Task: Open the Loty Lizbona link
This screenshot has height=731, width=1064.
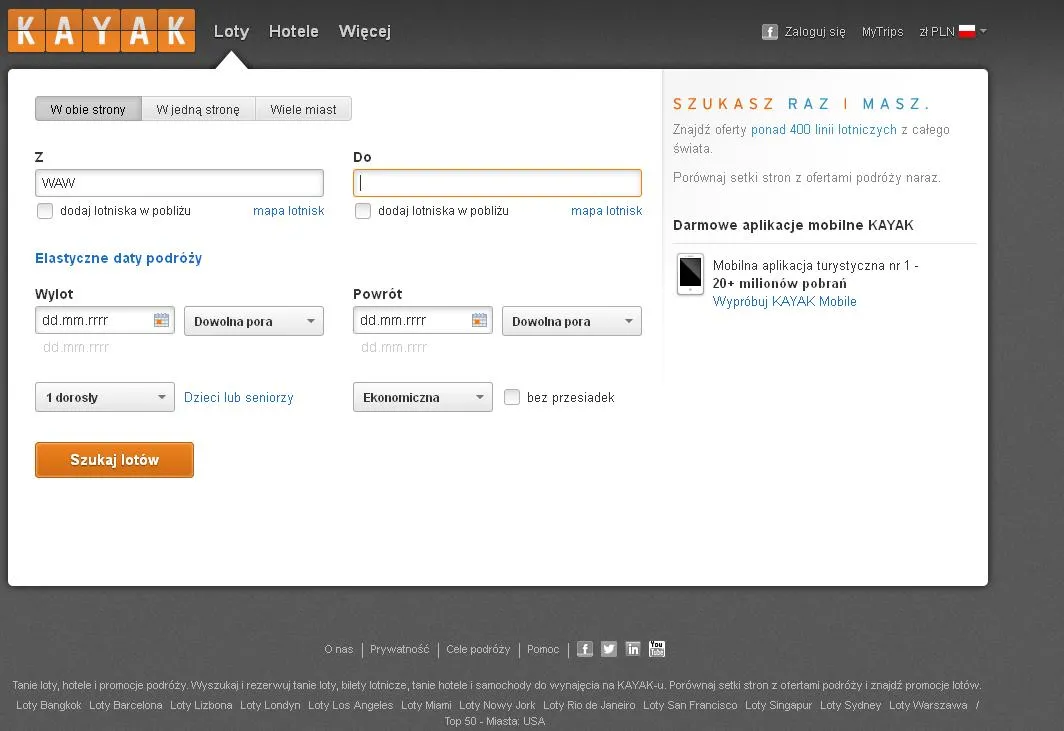Action: 201,705
